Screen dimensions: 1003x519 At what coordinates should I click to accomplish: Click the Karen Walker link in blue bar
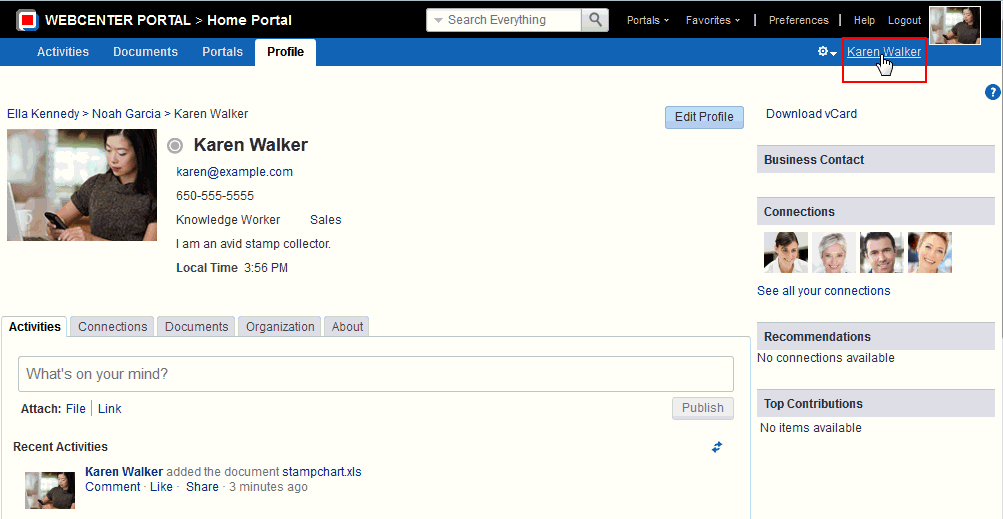[x=884, y=52]
